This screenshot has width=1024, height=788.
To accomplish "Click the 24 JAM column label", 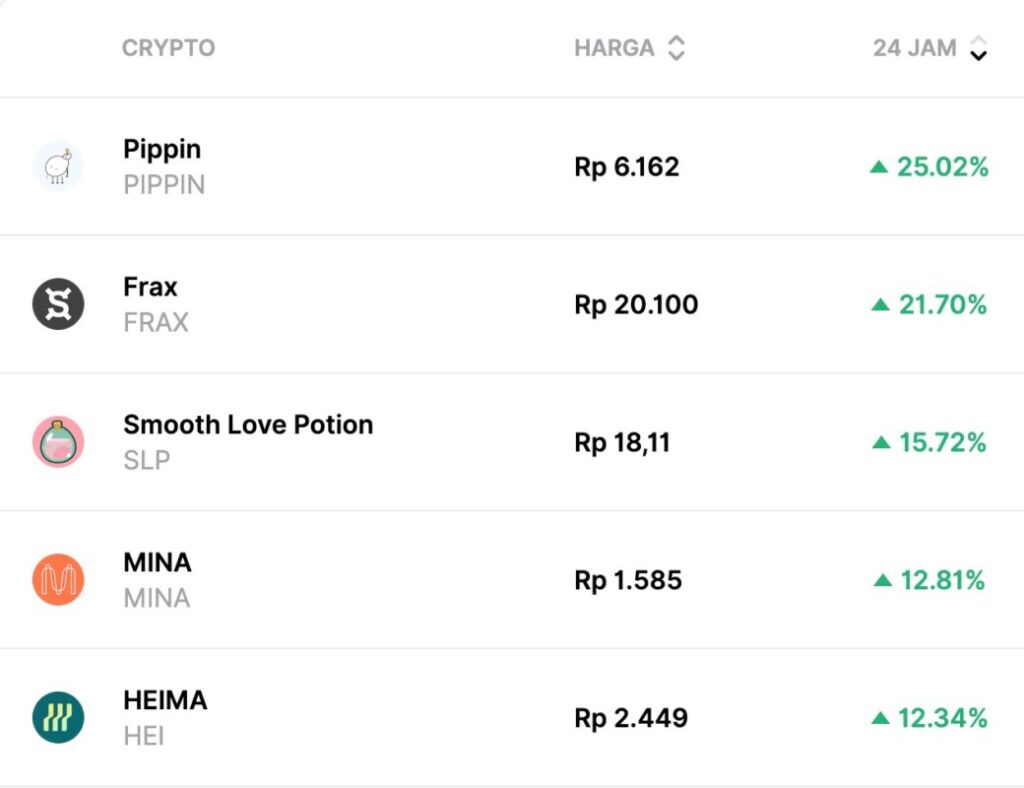I will (x=914, y=48).
